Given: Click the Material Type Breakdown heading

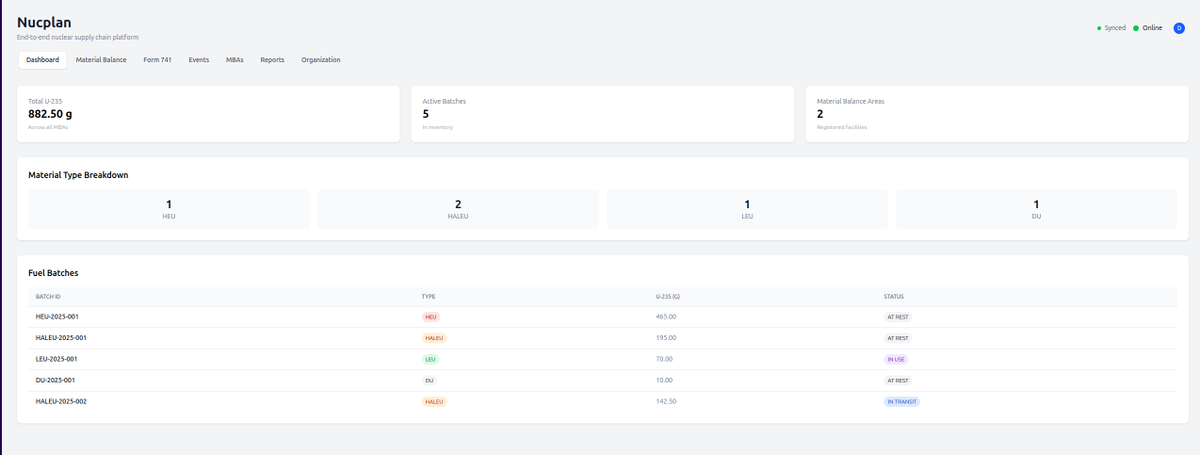Looking at the screenshot, I should (x=78, y=175).
